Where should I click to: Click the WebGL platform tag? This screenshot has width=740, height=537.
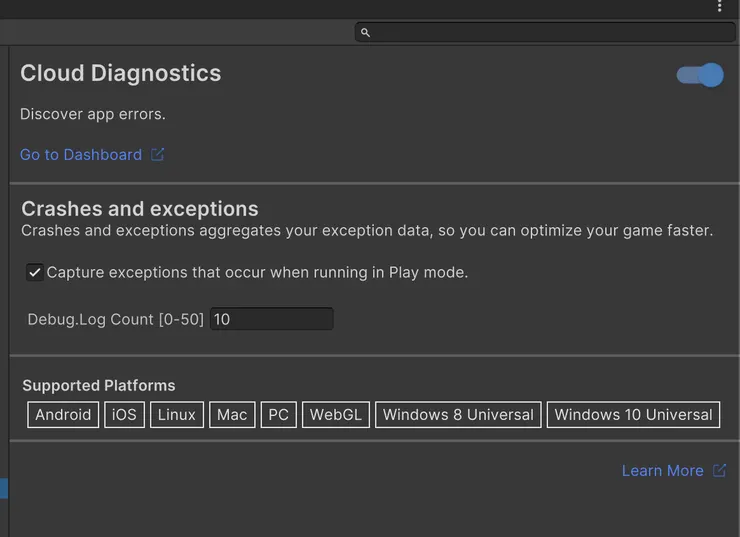335,415
